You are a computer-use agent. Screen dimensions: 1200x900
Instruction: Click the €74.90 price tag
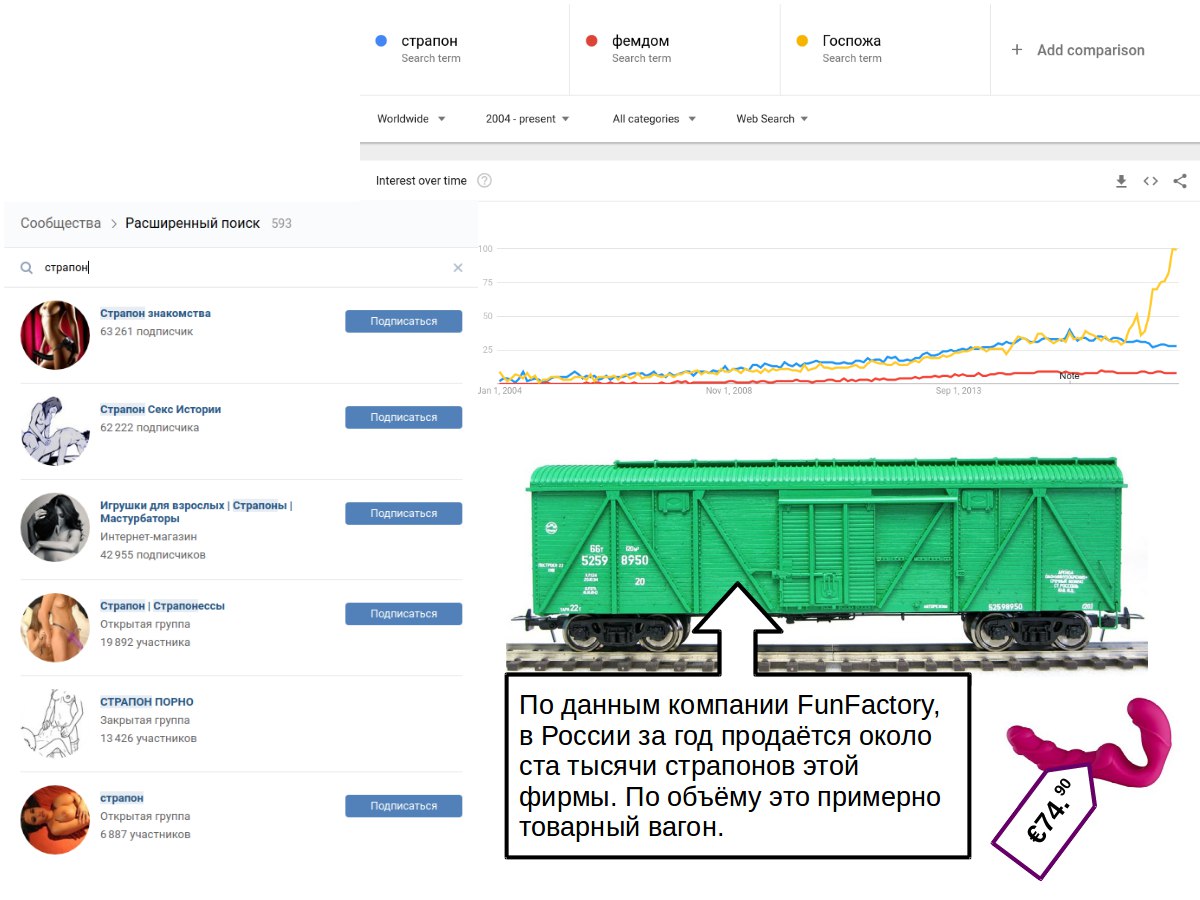point(1043,823)
